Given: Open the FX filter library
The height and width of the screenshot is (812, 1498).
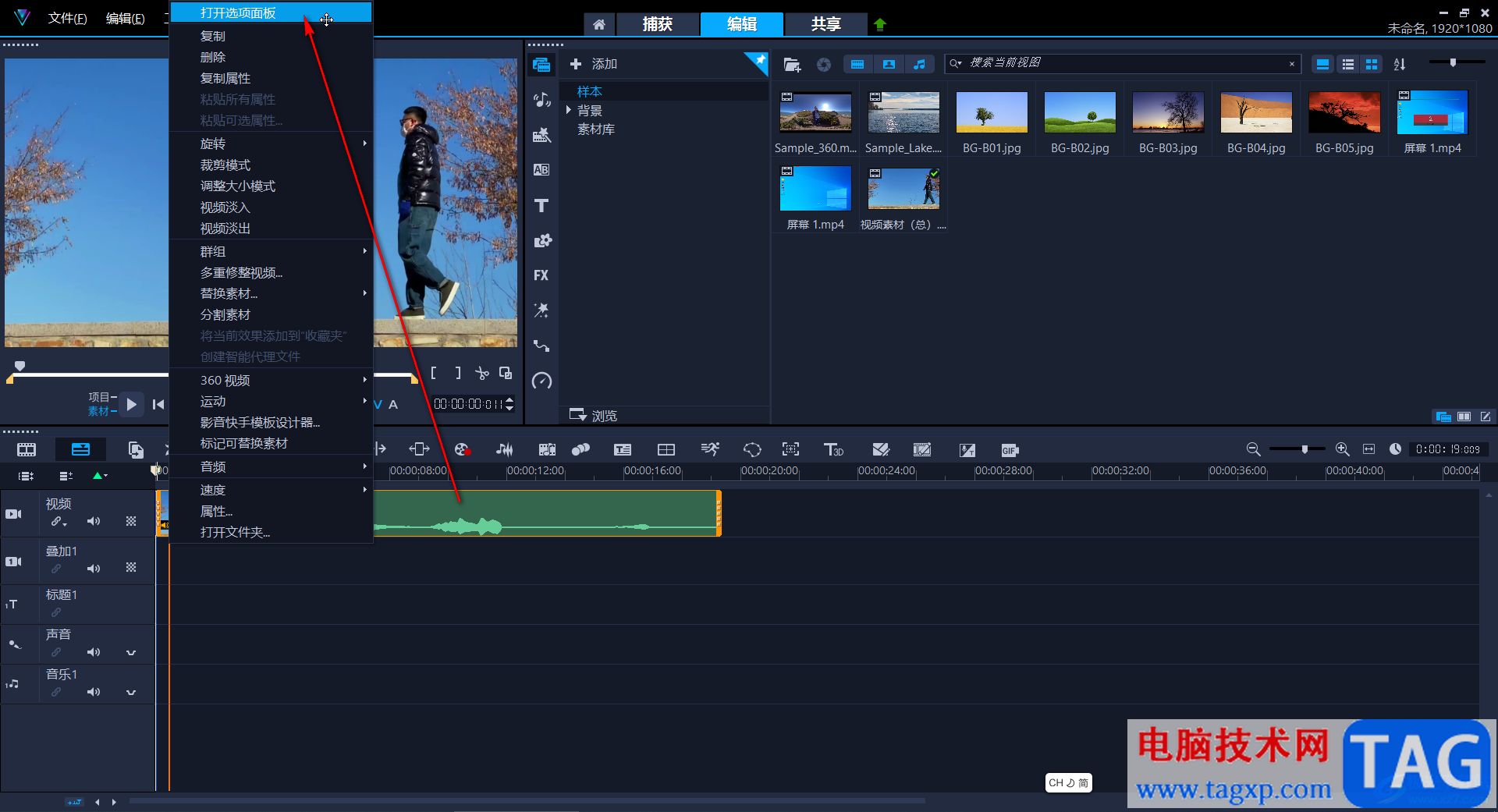Looking at the screenshot, I should pyautogui.click(x=541, y=275).
